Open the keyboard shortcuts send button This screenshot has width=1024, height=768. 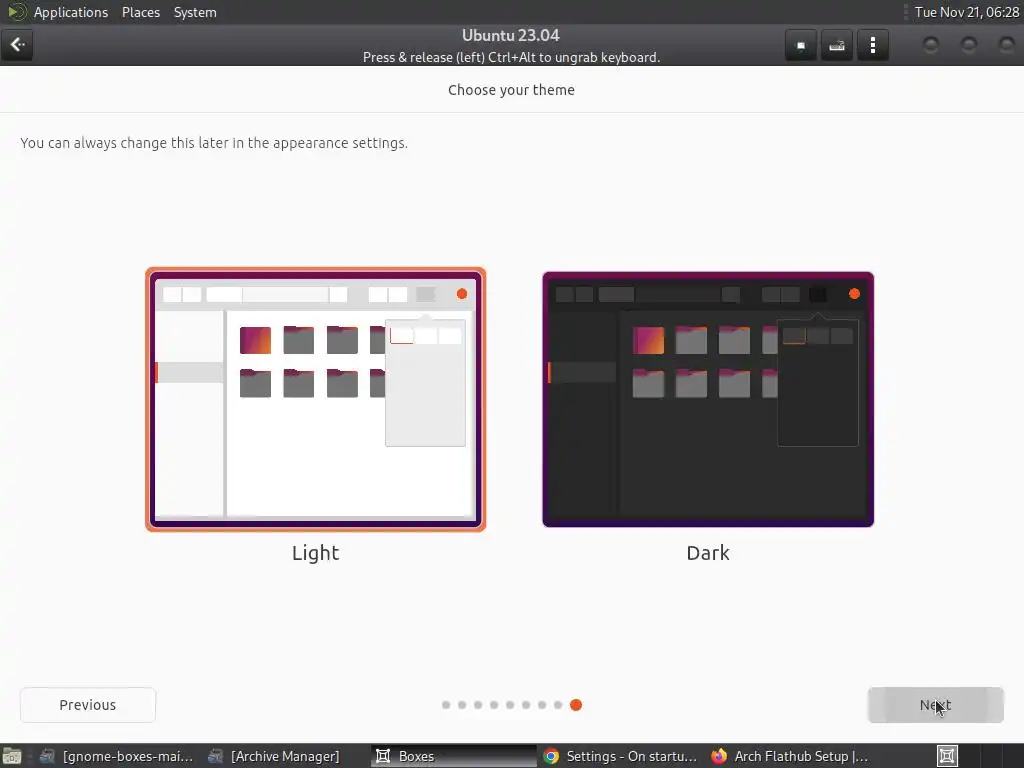tap(837, 46)
